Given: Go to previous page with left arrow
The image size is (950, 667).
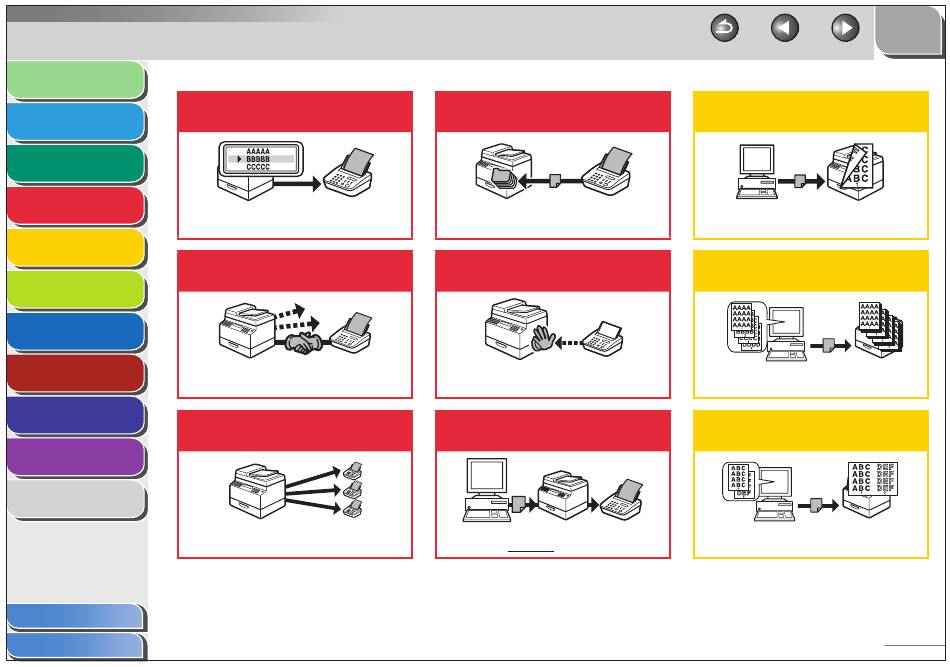Looking at the screenshot, I should click(x=785, y=28).
